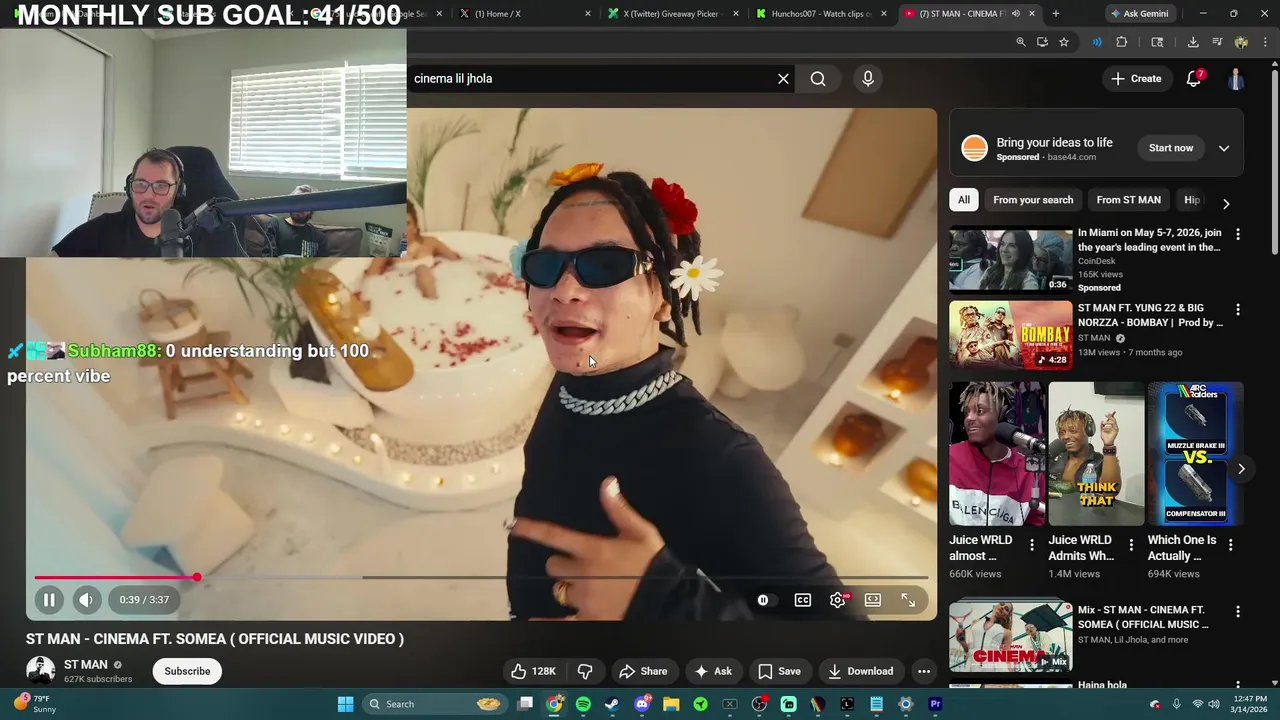Viewport: 1280px width, 720px height.
Task: Click the magnifier search button
Action: [818, 78]
